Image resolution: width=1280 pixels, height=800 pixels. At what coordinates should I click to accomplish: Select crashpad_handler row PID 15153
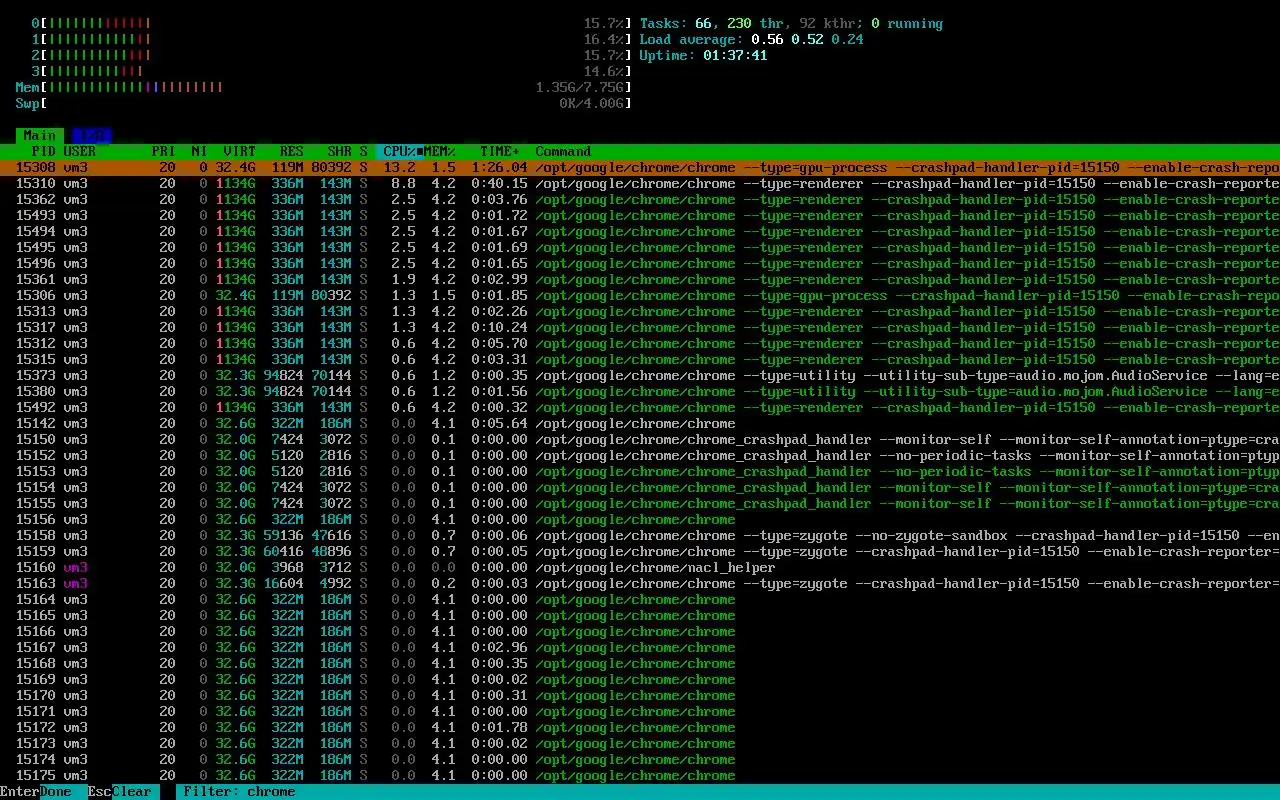(640, 471)
